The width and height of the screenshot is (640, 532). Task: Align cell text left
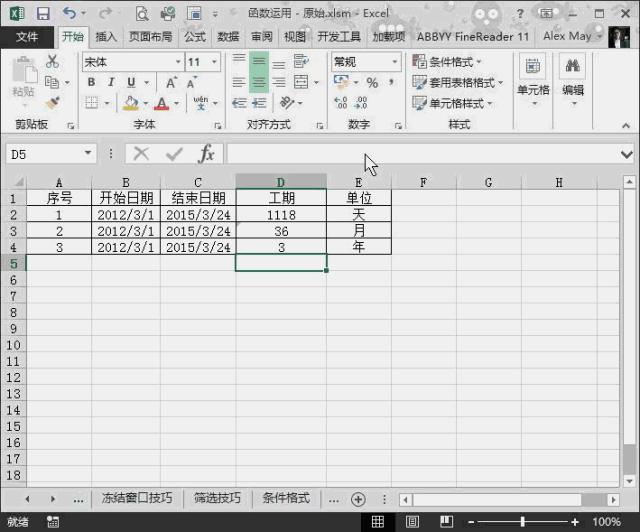[239, 83]
